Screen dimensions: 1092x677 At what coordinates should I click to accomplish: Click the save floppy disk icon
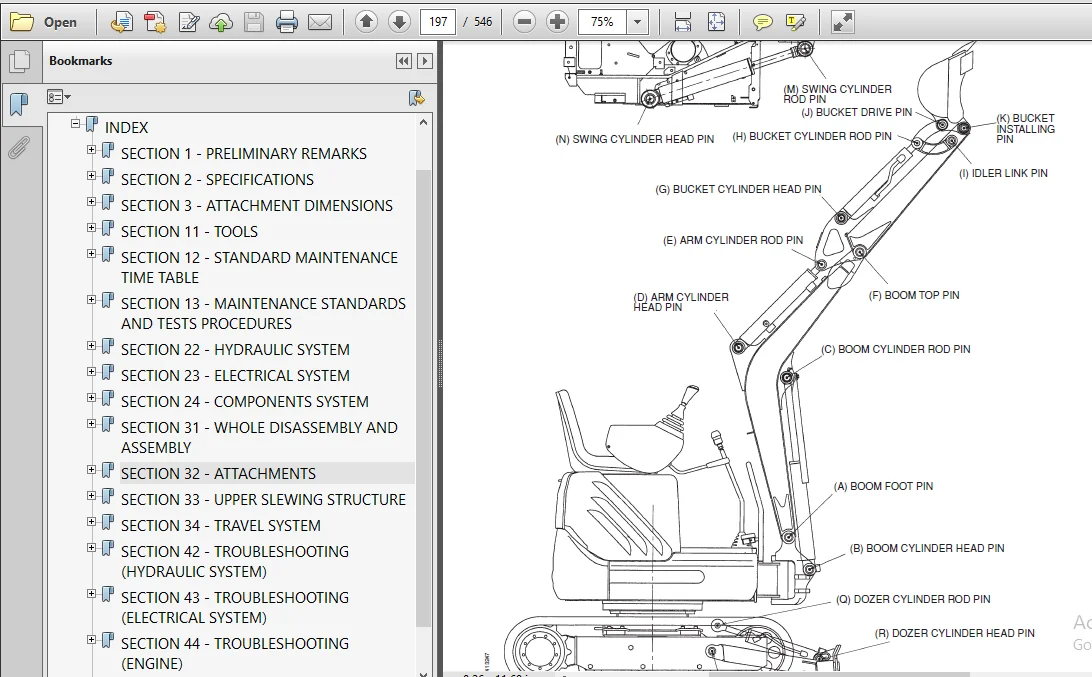pos(254,22)
